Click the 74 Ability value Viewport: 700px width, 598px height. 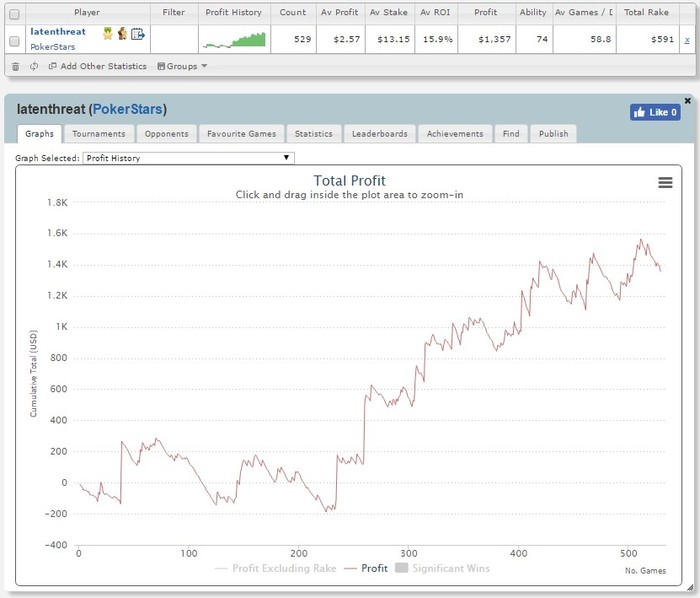[x=542, y=39]
